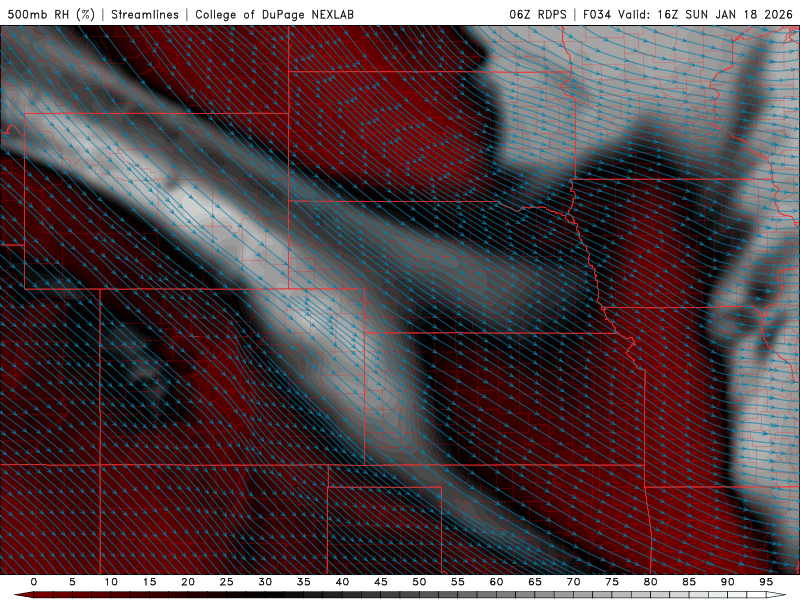800x600 pixels.
Task: Click the "60" humidity tick
Action: click(496, 582)
